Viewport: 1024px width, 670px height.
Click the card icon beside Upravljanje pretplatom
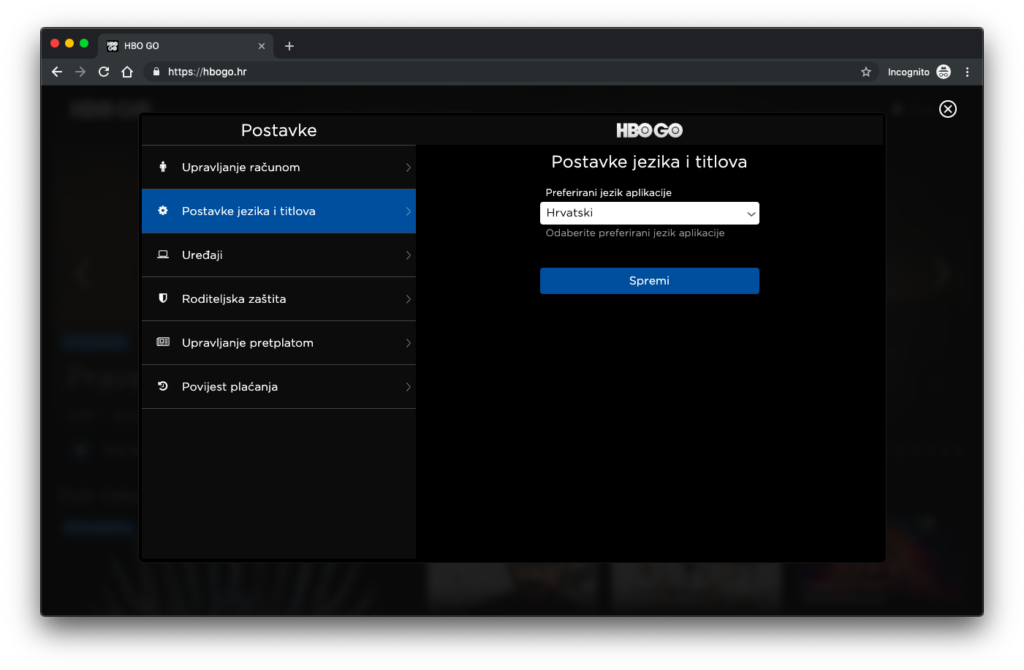click(163, 342)
